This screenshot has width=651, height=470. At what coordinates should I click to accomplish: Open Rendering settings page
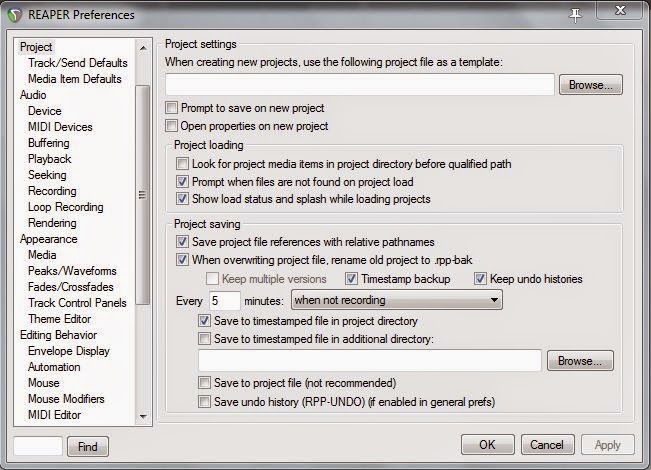52,223
